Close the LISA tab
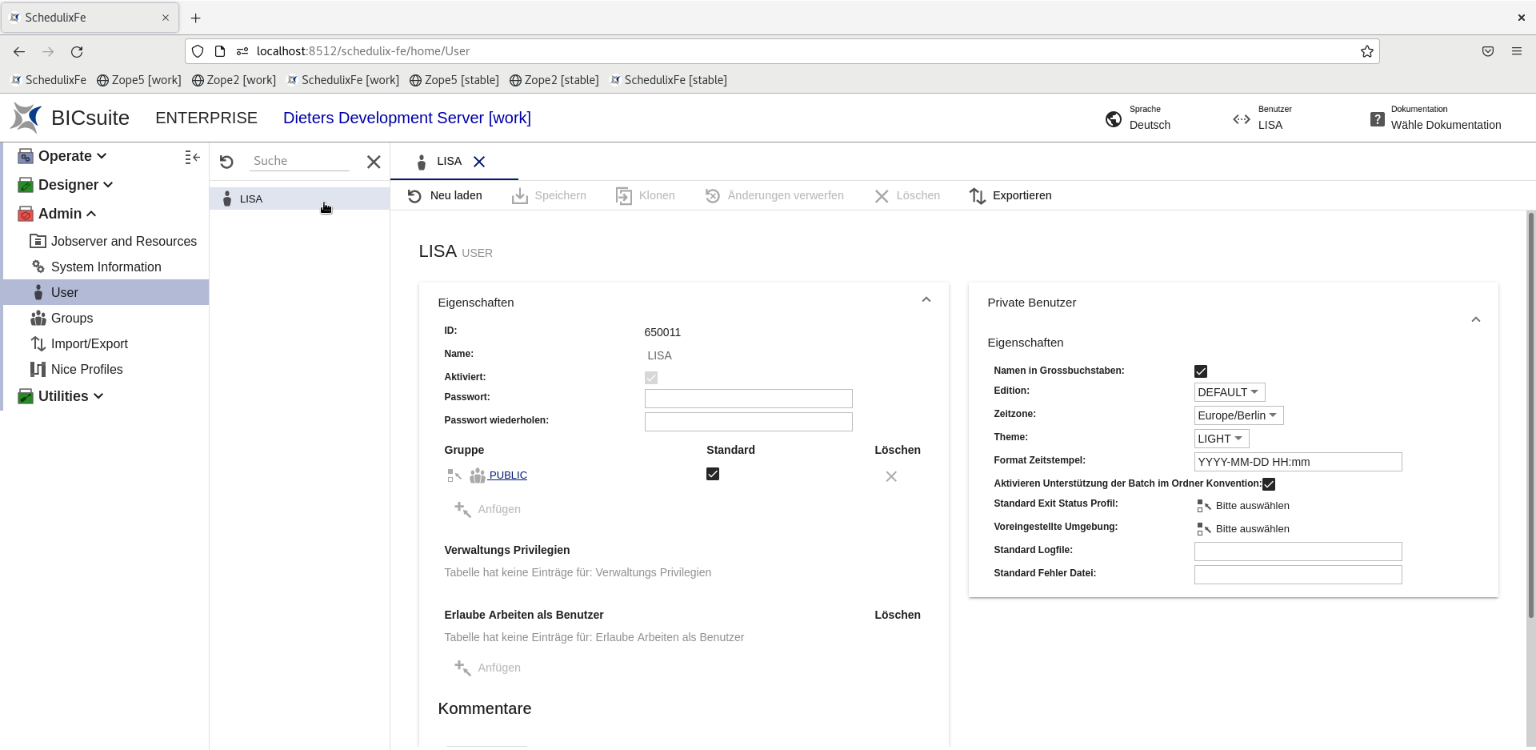The width and height of the screenshot is (1536, 750). 479,161
